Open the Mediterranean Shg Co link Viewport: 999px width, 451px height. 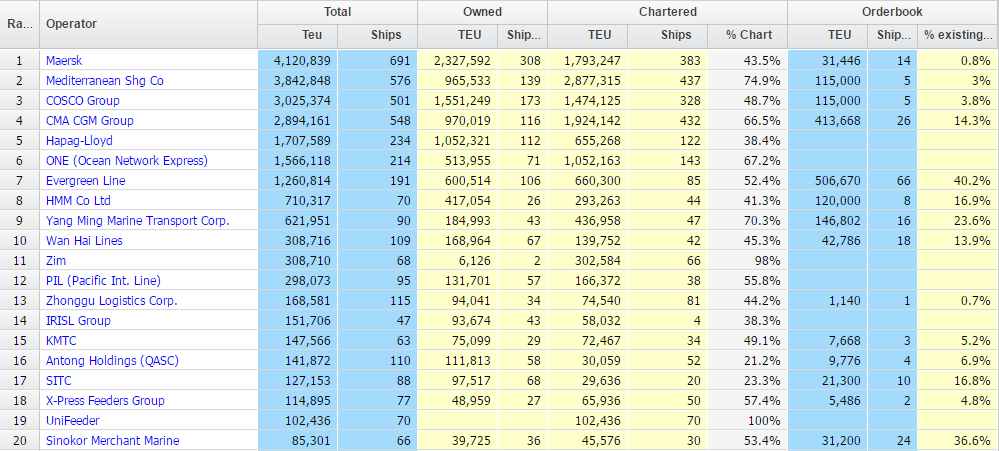(x=104, y=81)
